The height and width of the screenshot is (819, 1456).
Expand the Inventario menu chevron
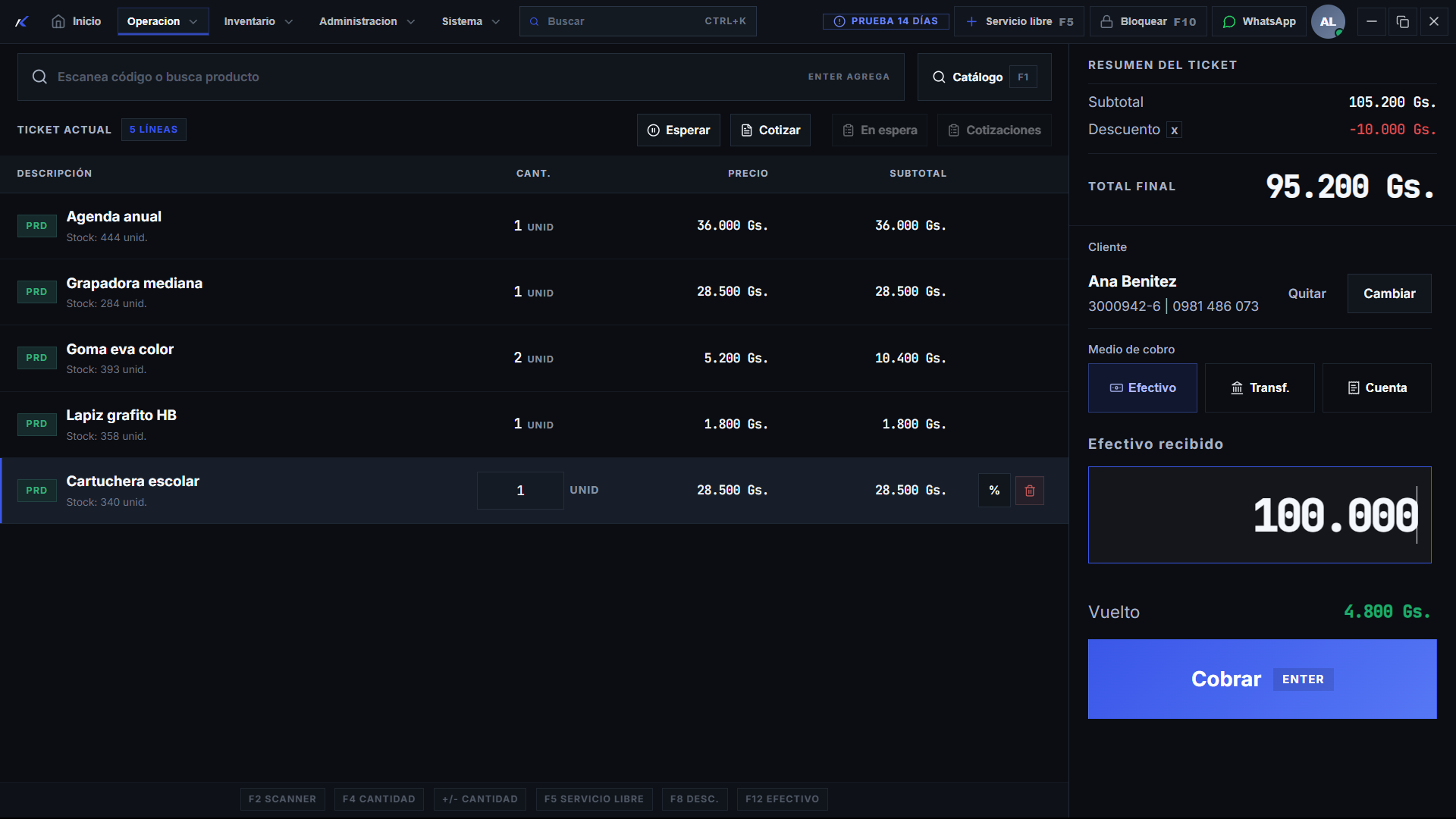[x=289, y=22]
